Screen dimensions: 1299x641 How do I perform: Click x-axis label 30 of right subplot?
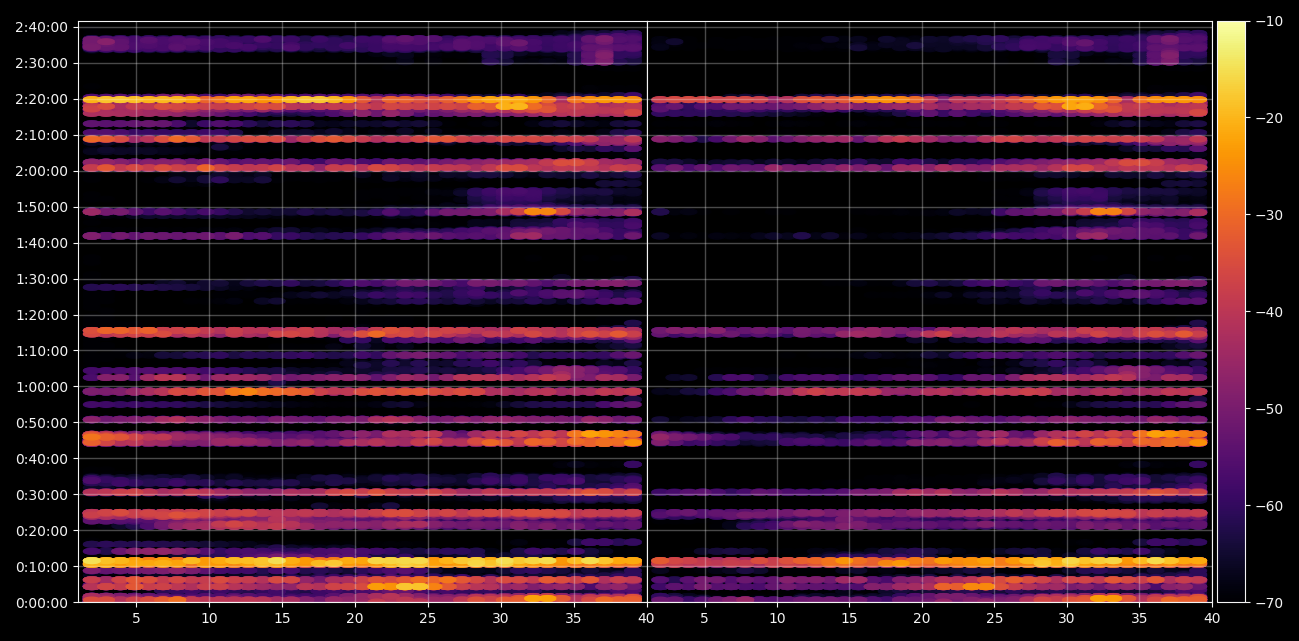1067,619
